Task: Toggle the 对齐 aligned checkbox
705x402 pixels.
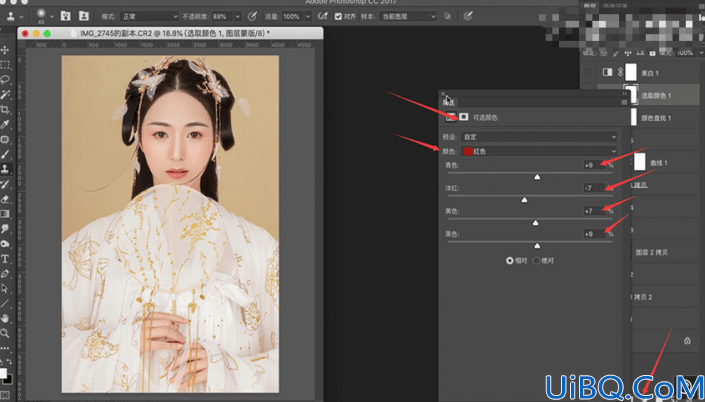Action: 338,17
